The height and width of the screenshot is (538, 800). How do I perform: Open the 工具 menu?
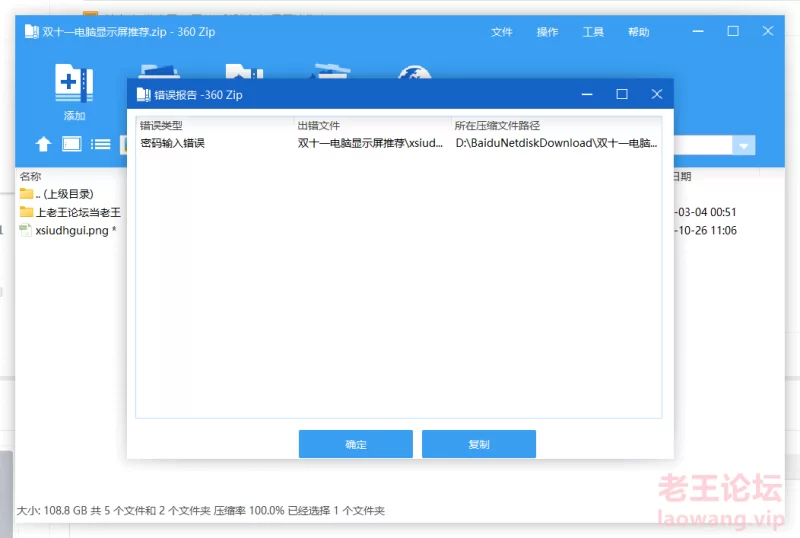coord(593,32)
